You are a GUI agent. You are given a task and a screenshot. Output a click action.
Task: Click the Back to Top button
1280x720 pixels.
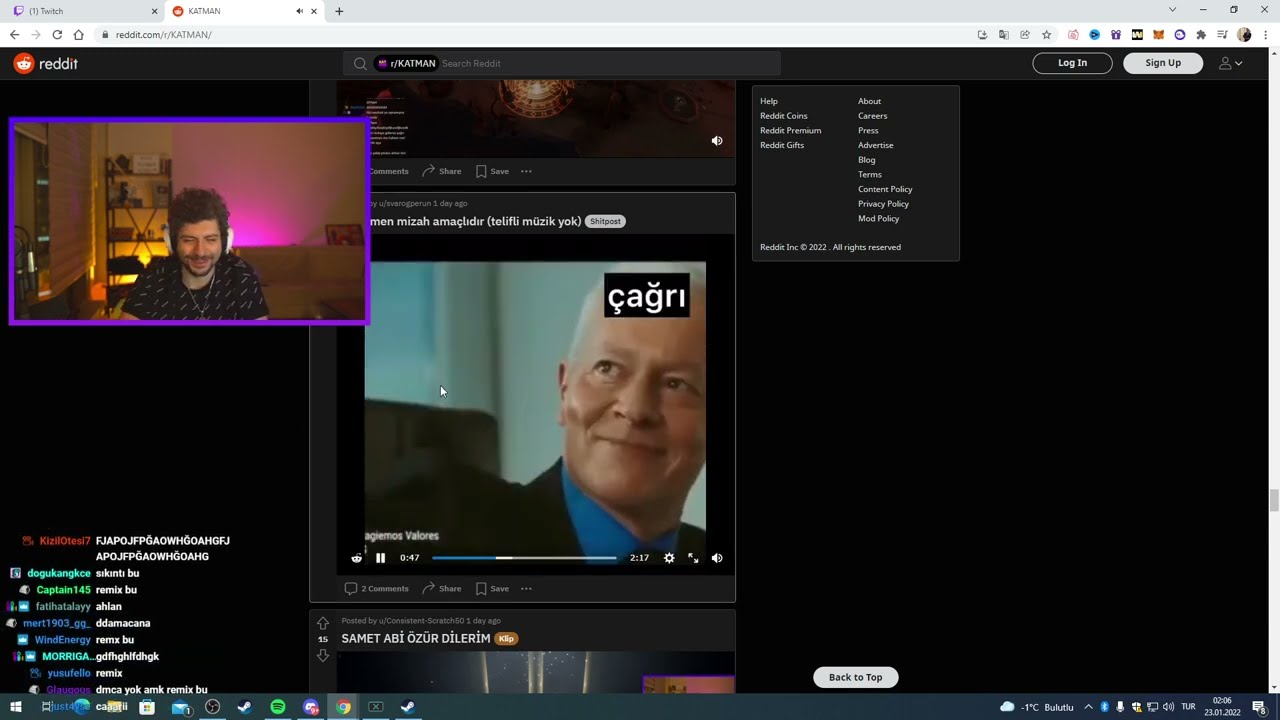[856, 677]
